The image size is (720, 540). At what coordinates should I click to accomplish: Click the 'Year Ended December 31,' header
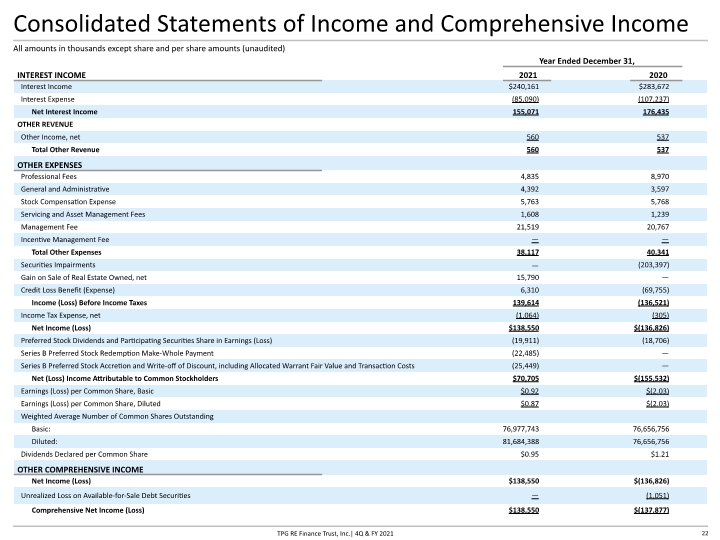(586, 61)
